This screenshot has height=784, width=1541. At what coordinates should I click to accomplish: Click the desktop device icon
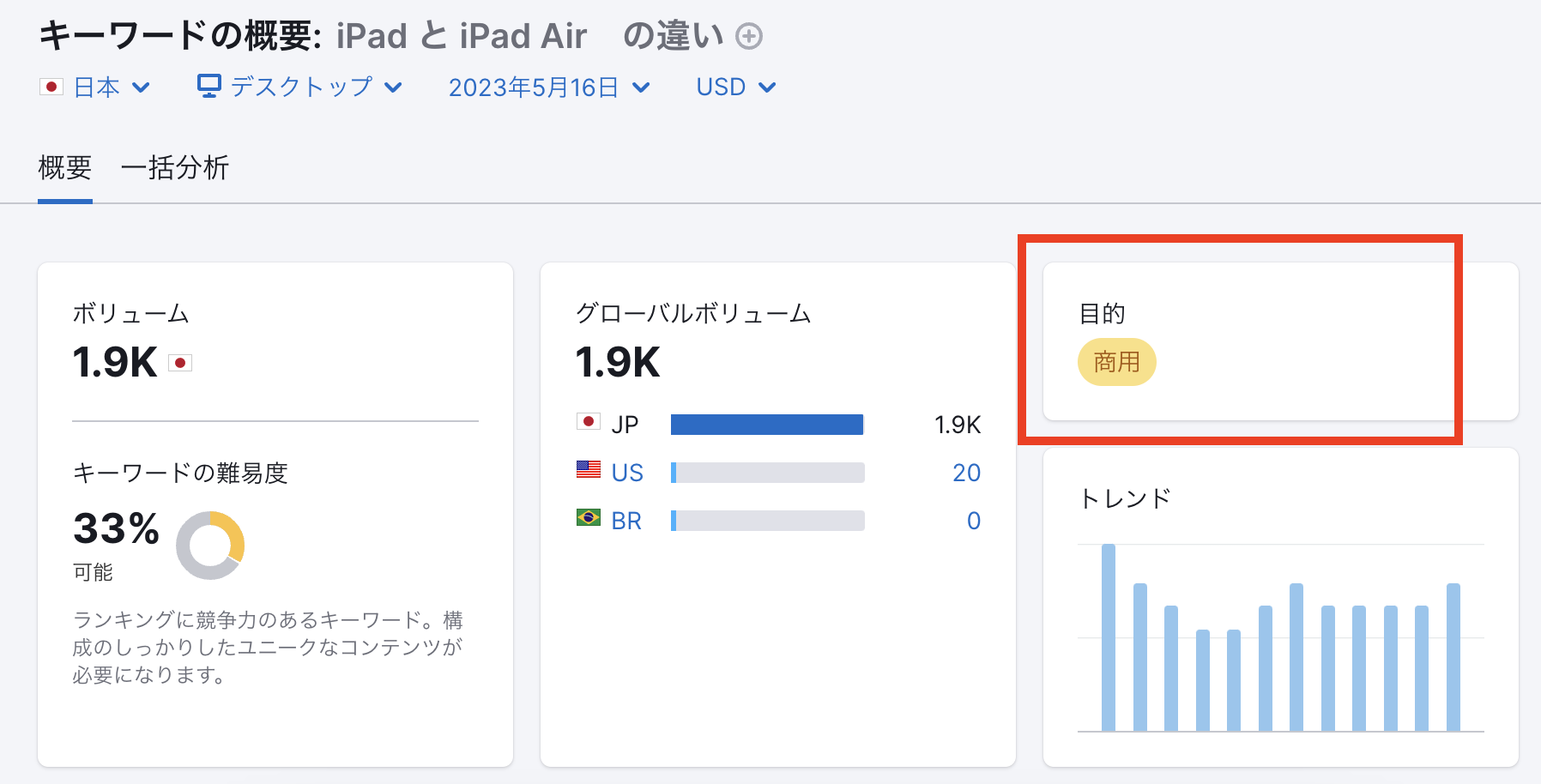pos(209,86)
